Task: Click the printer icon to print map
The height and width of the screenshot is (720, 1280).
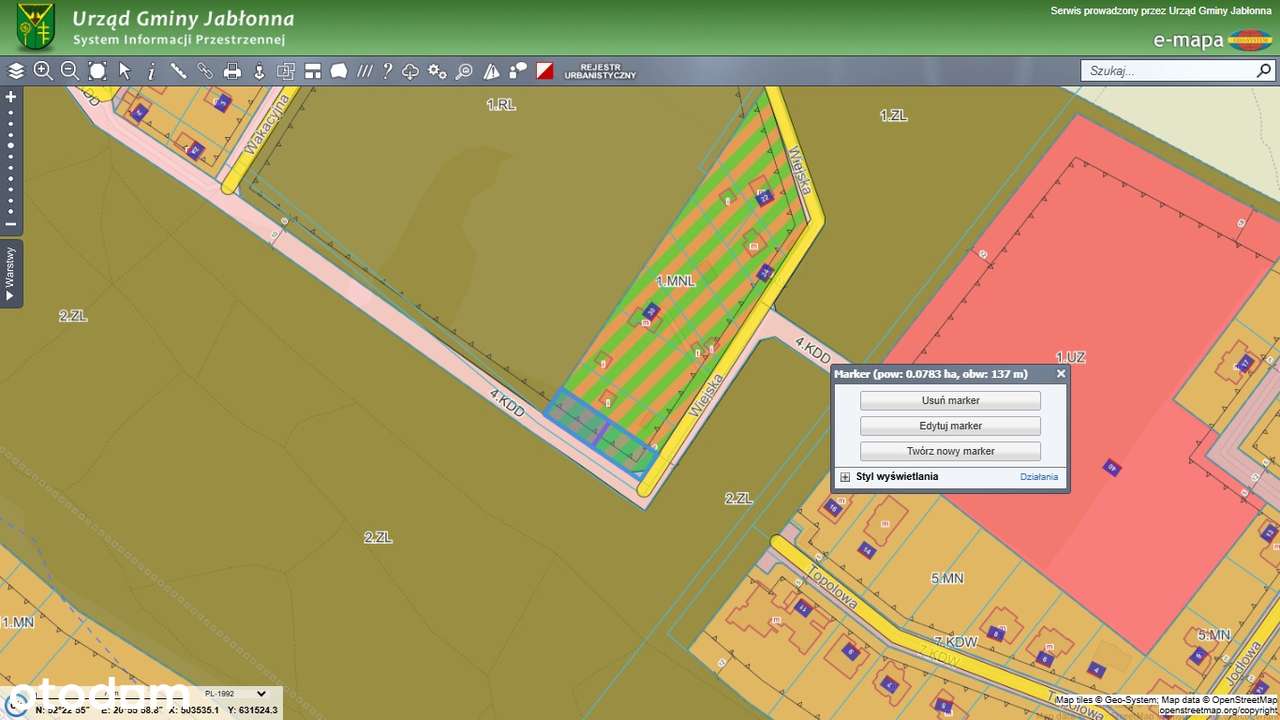Action: 232,71
